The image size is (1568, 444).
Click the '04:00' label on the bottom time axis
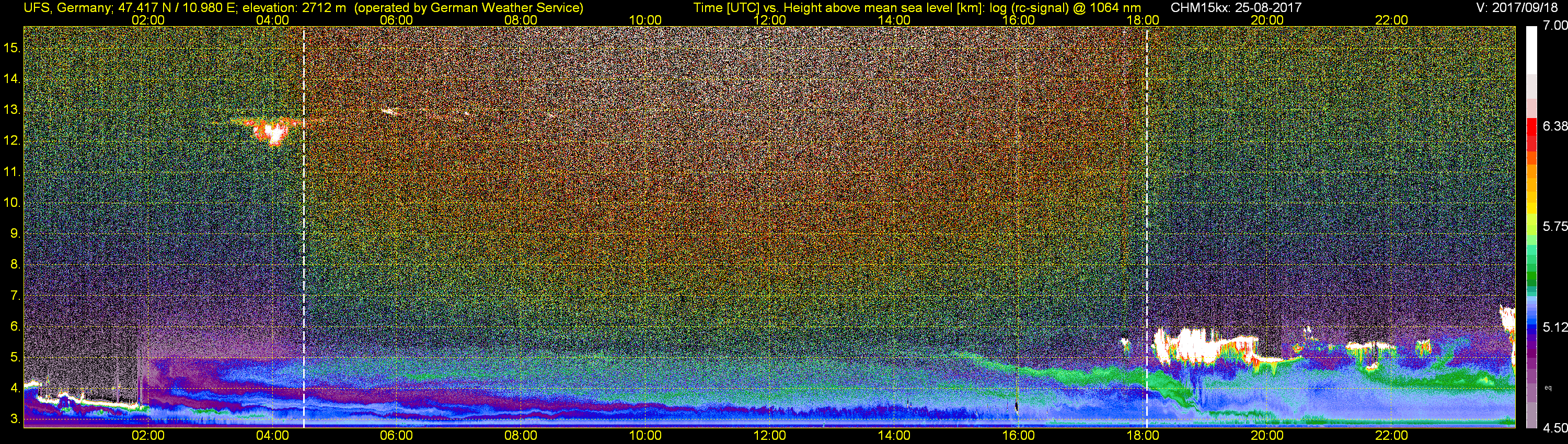pos(272,436)
